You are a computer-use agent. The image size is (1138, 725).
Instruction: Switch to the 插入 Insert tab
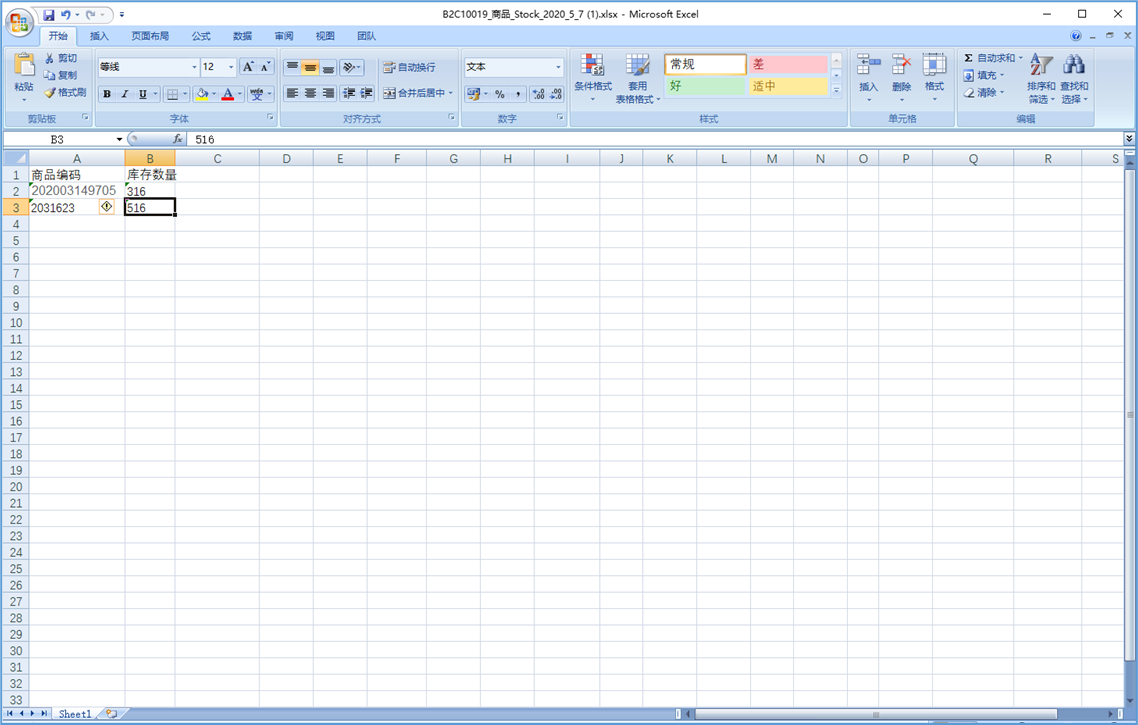(99, 36)
